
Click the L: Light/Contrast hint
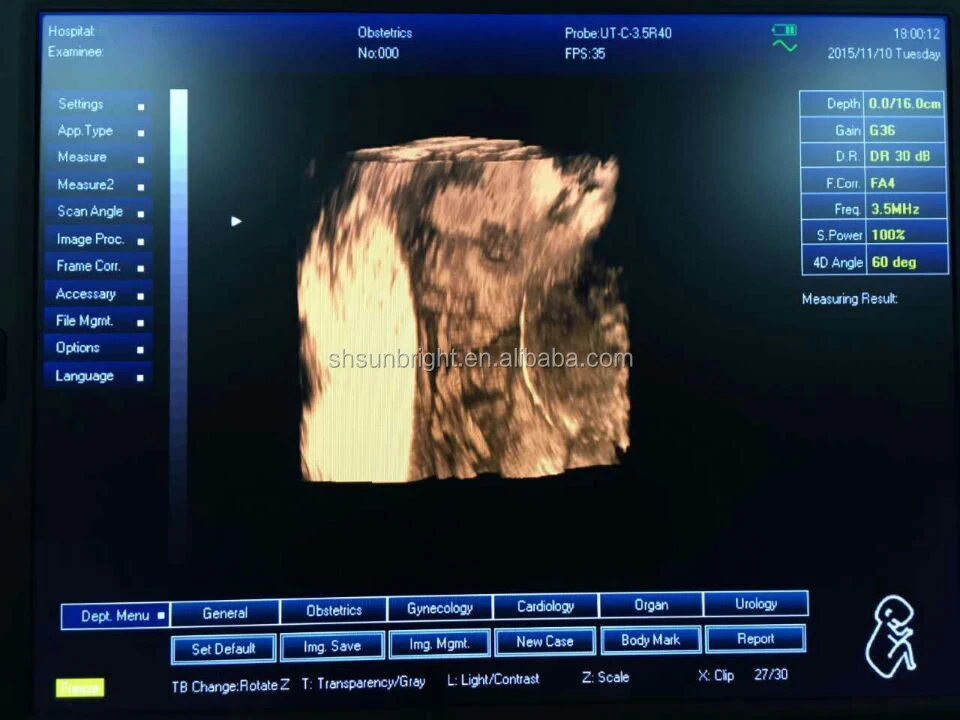tap(493, 680)
